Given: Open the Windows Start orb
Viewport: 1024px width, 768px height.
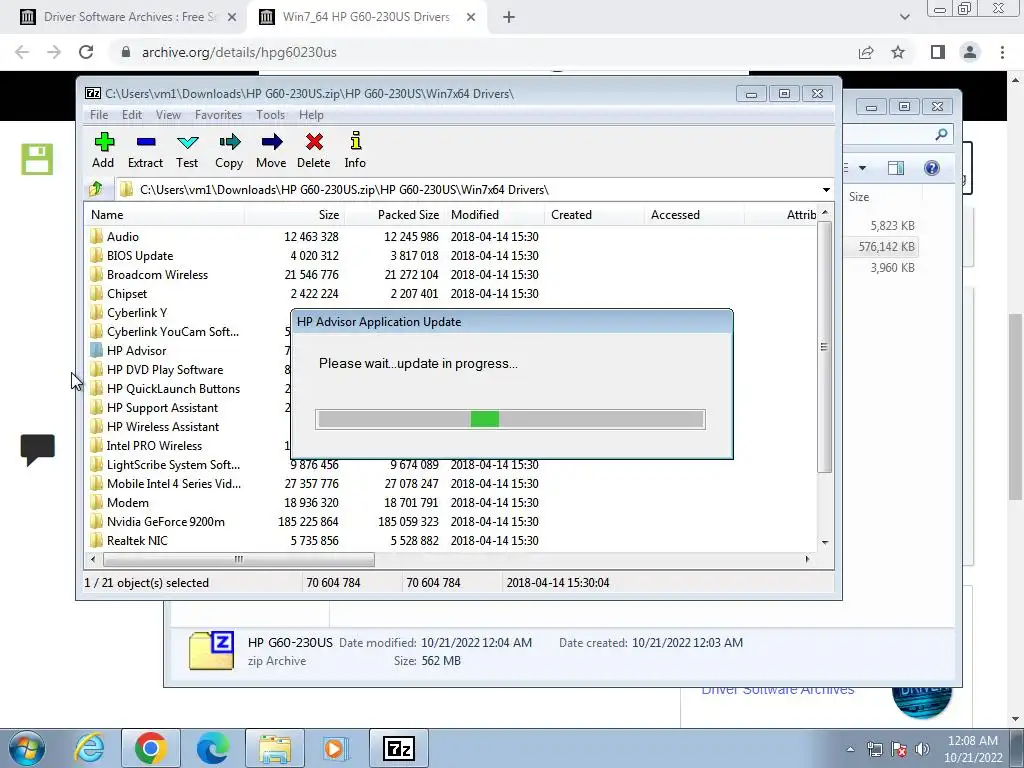Looking at the screenshot, I should pos(27,748).
